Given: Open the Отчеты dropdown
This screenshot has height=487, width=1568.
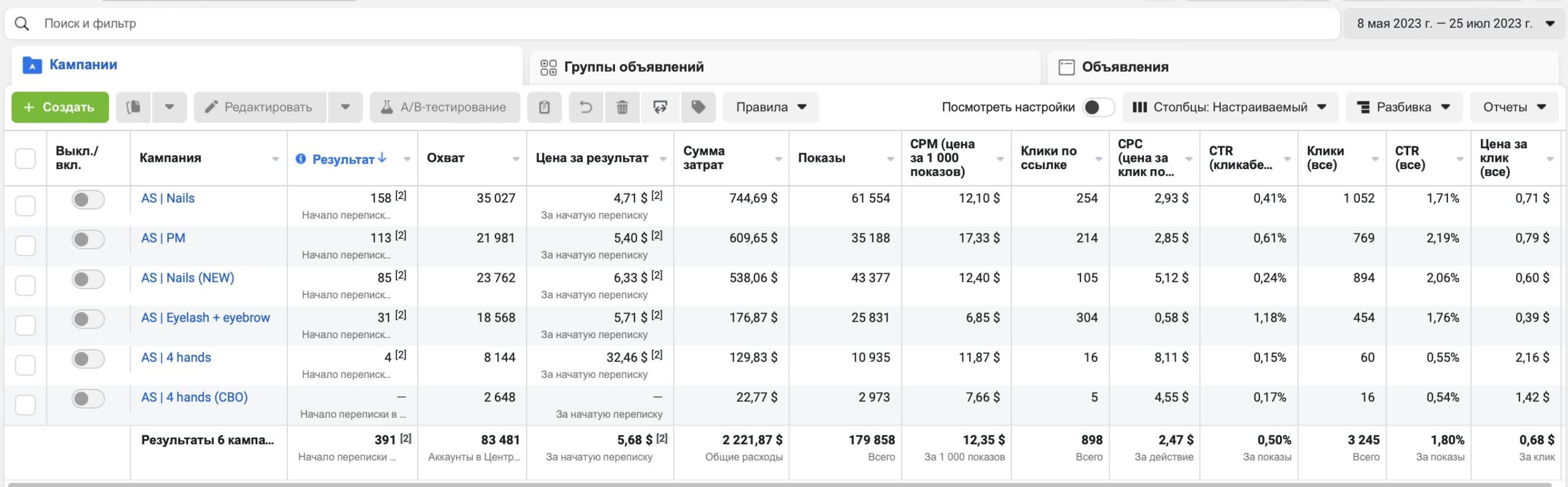Looking at the screenshot, I should point(1514,107).
